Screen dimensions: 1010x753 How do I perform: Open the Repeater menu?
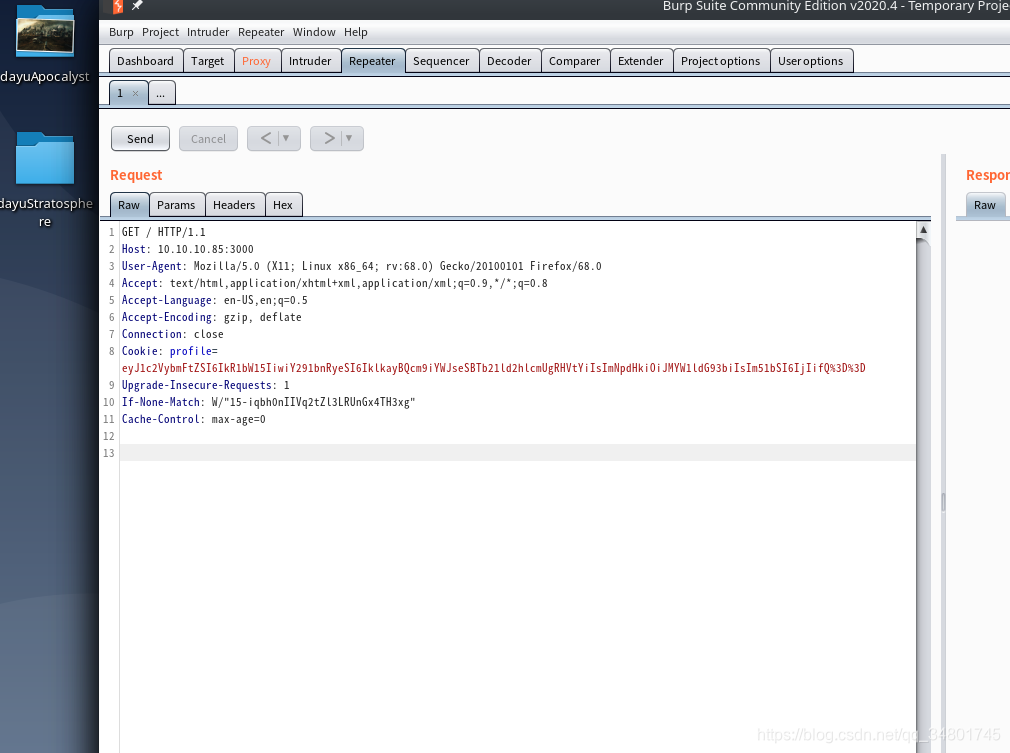[261, 32]
